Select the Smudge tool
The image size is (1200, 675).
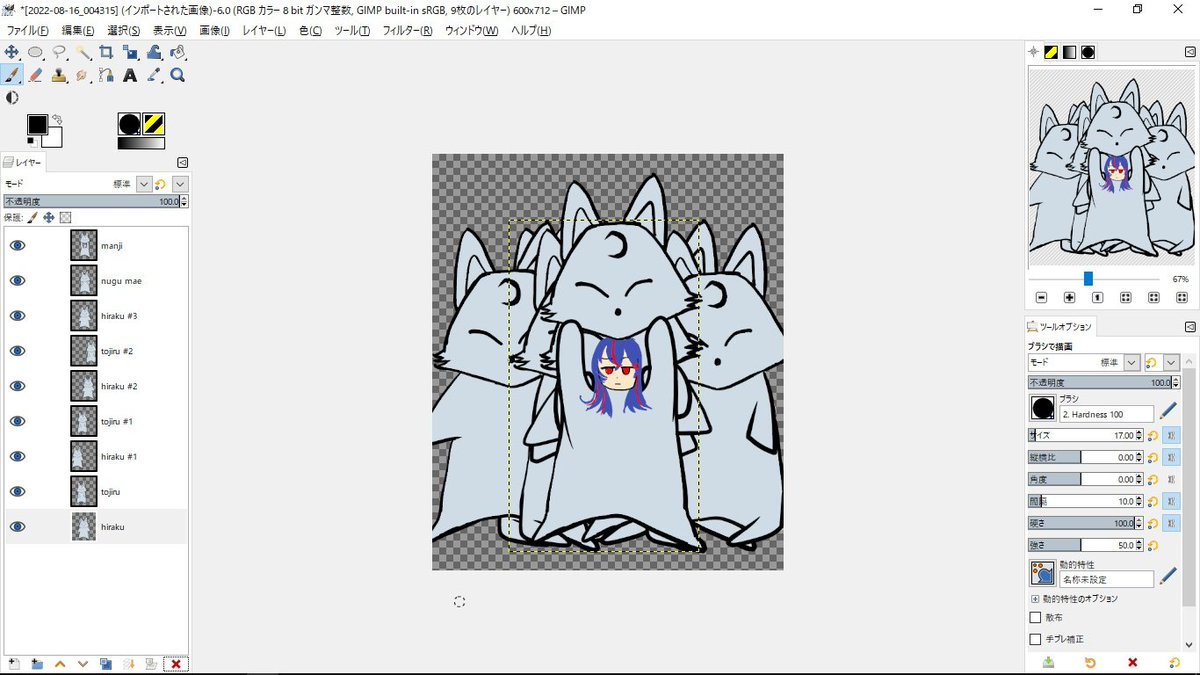pyautogui.click(x=83, y=75)
